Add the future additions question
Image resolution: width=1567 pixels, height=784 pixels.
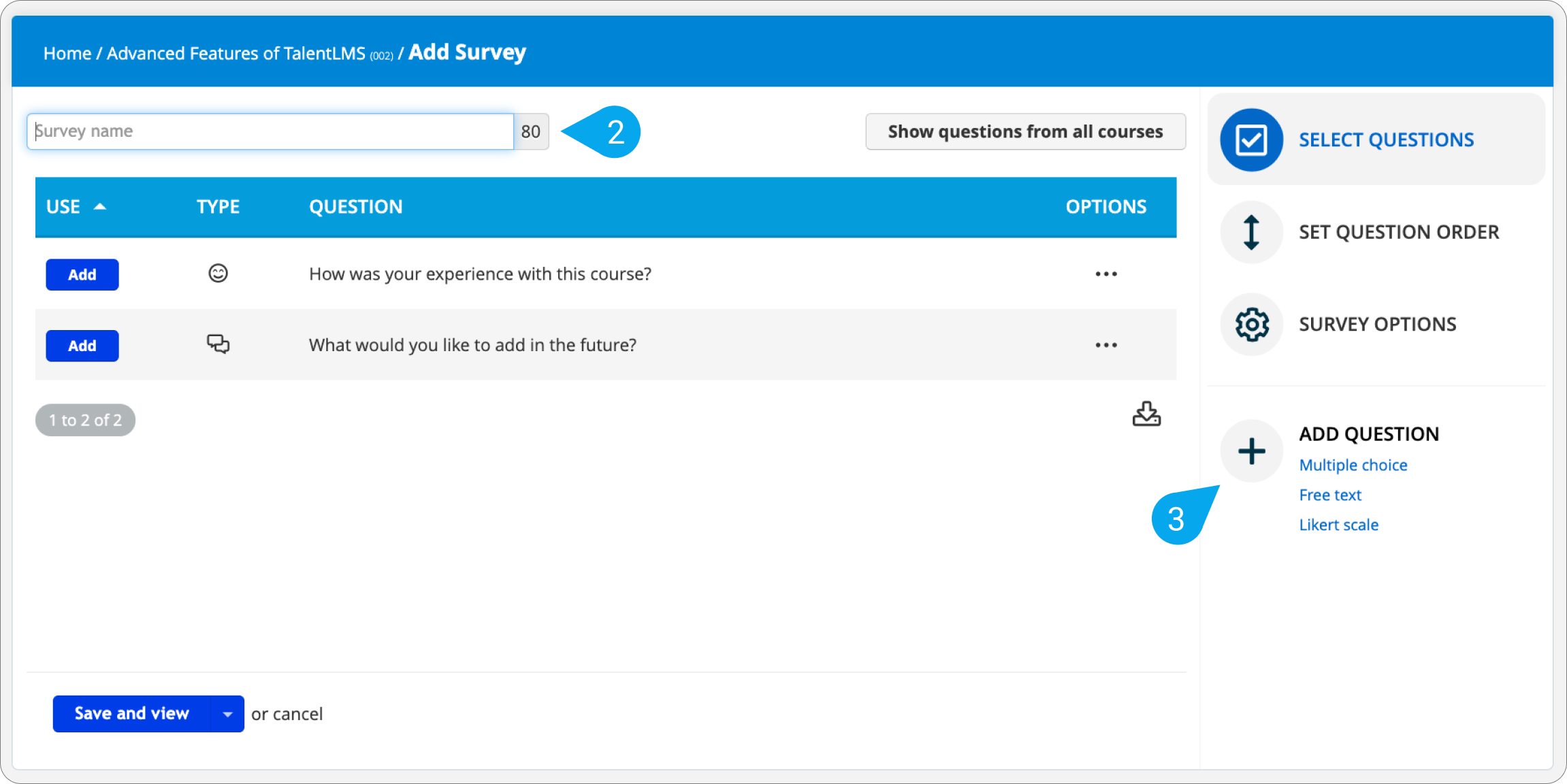[82, 346]
